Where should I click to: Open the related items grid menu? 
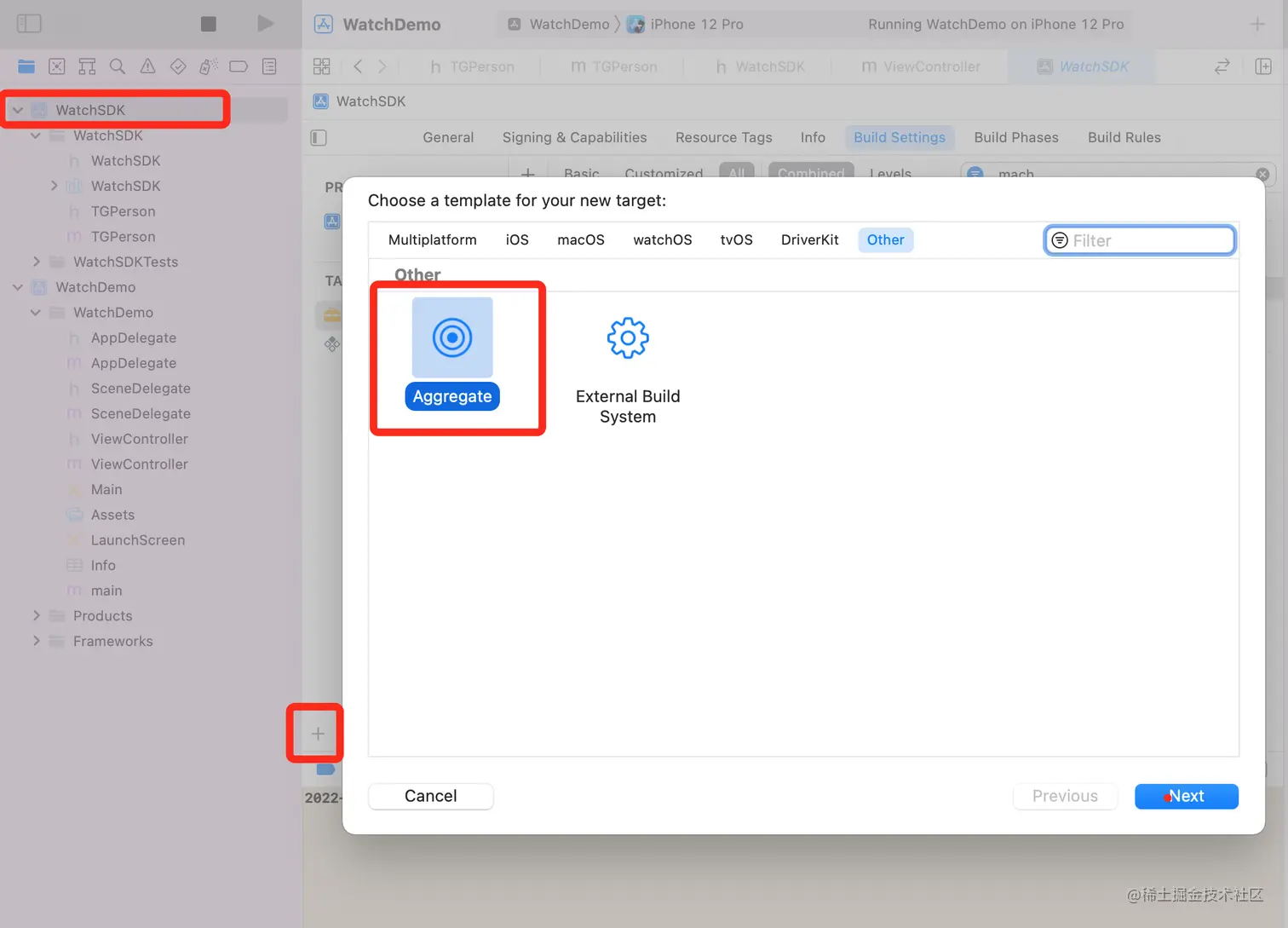(321, 66)
